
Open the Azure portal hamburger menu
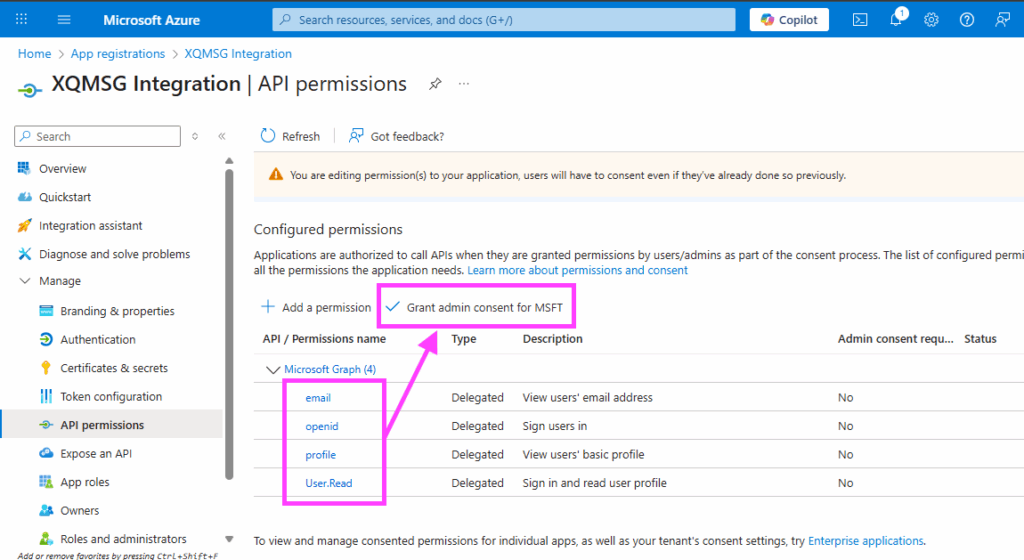click(x=64, y=20)
